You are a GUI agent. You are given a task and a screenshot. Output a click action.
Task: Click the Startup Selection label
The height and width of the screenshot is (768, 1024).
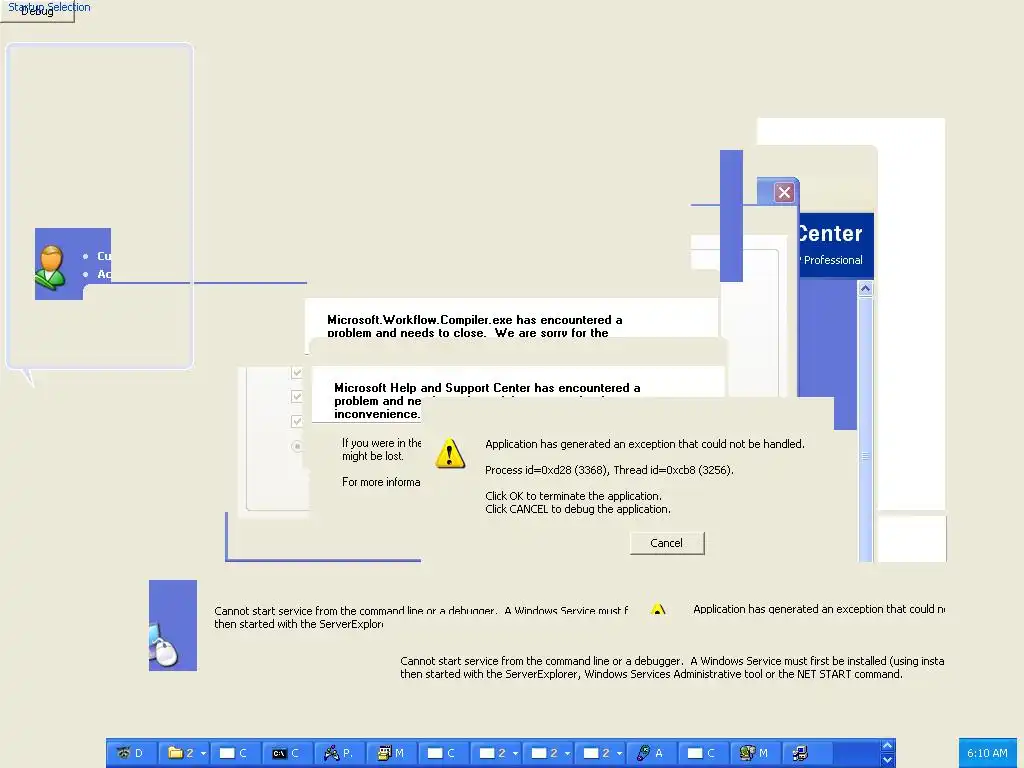click(50, 7)
